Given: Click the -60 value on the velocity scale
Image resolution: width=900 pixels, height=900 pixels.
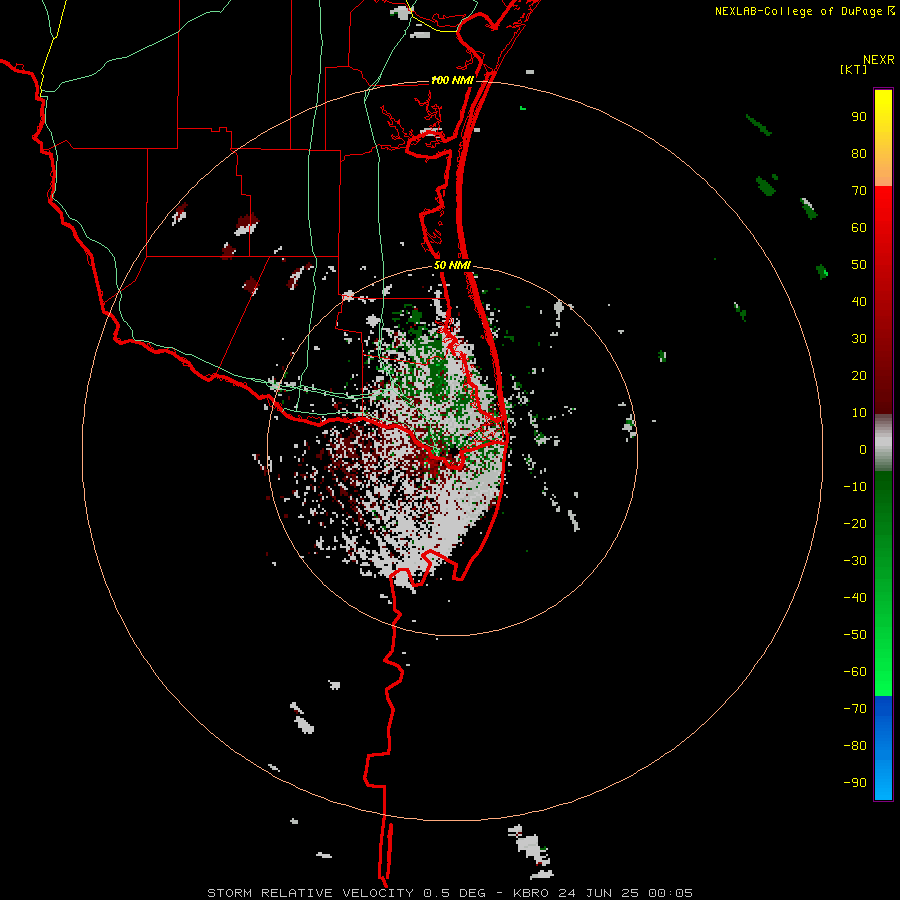Looking at the screenshot, I should (855, 672).
